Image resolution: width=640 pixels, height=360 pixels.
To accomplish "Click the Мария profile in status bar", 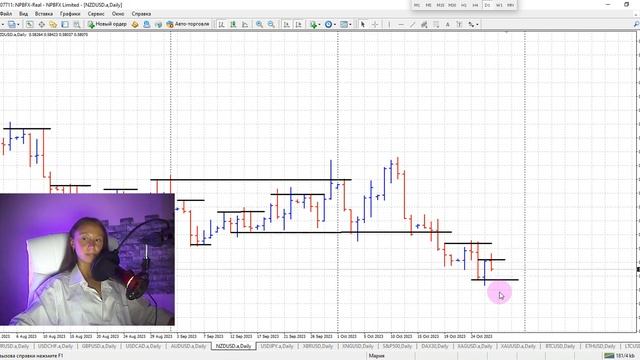I will pos(376,356).
